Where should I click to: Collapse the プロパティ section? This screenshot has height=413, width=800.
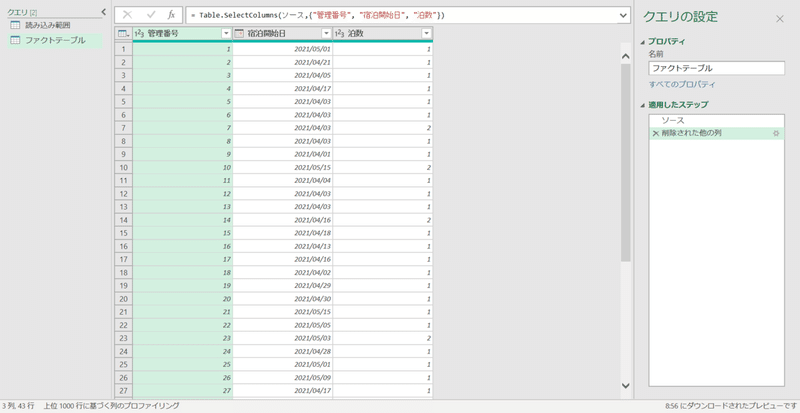click(x=642, y=42)
